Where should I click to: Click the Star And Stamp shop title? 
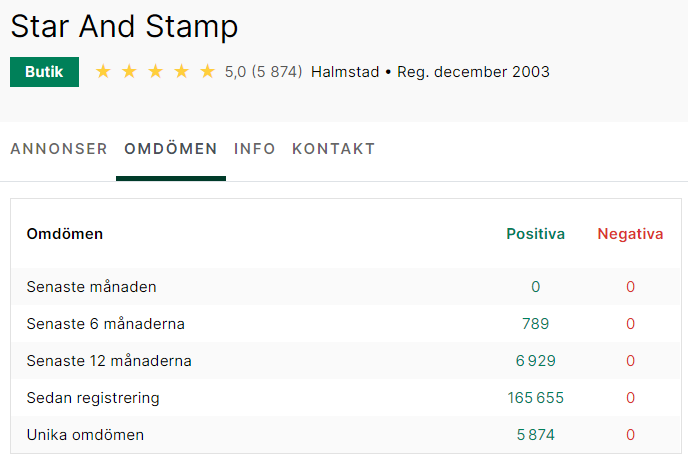(124, 26)
